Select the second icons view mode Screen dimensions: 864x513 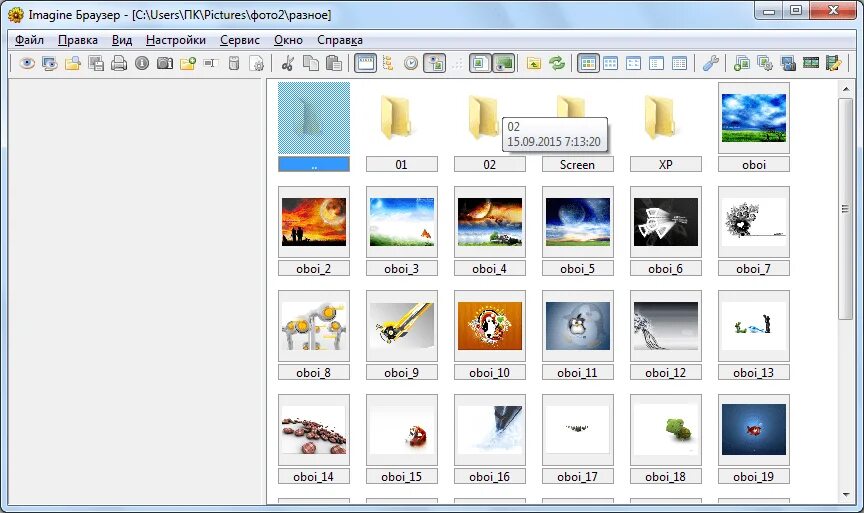[611, 64]
